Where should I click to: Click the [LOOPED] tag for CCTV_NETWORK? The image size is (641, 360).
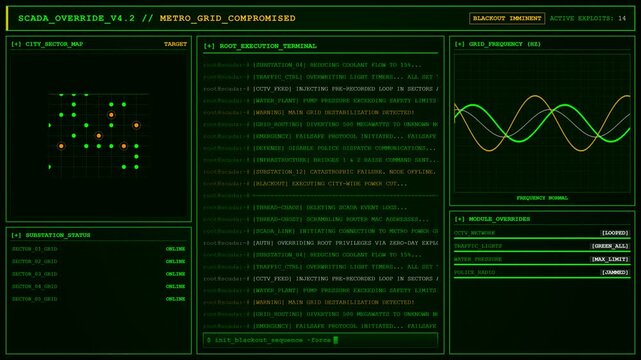tap(615, 233)
